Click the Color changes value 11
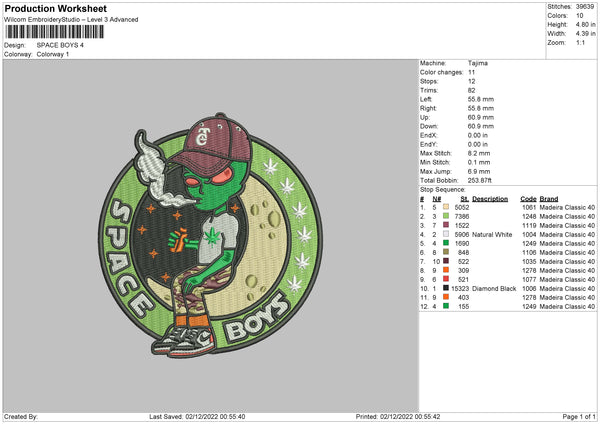The height and width of the screenshot is (424, 600). tap(471, 72)
